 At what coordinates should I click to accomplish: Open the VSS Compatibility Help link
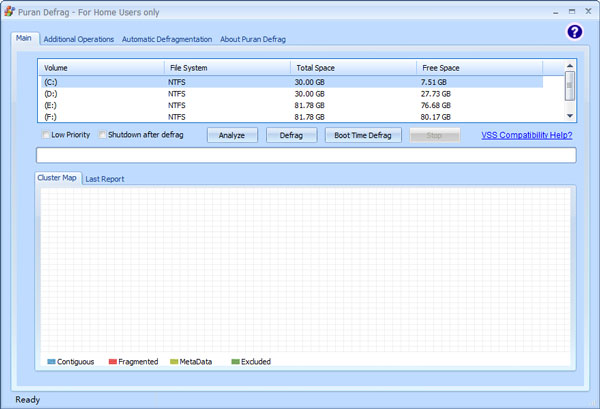(x=526, y=135)
